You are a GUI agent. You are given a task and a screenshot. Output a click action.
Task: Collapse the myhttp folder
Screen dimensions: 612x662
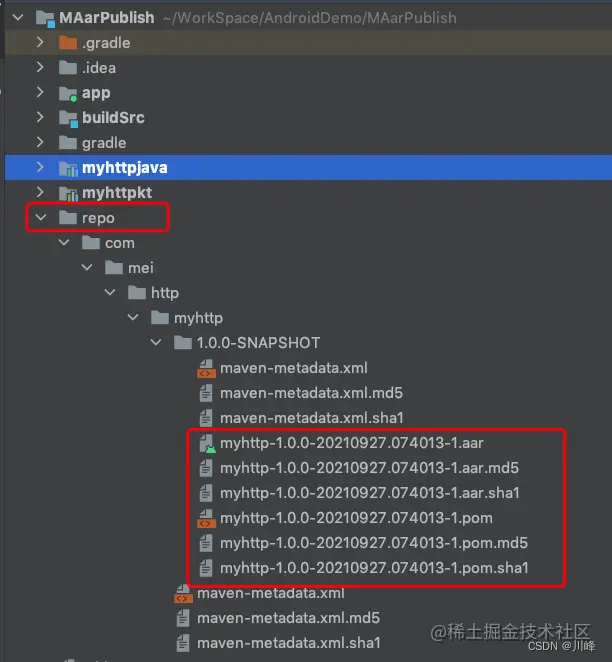(x=133, y=317)
